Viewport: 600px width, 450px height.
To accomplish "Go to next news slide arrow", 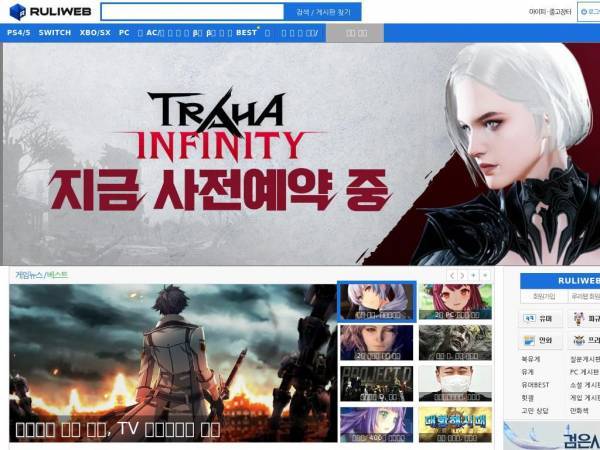I will coord(463,276).
